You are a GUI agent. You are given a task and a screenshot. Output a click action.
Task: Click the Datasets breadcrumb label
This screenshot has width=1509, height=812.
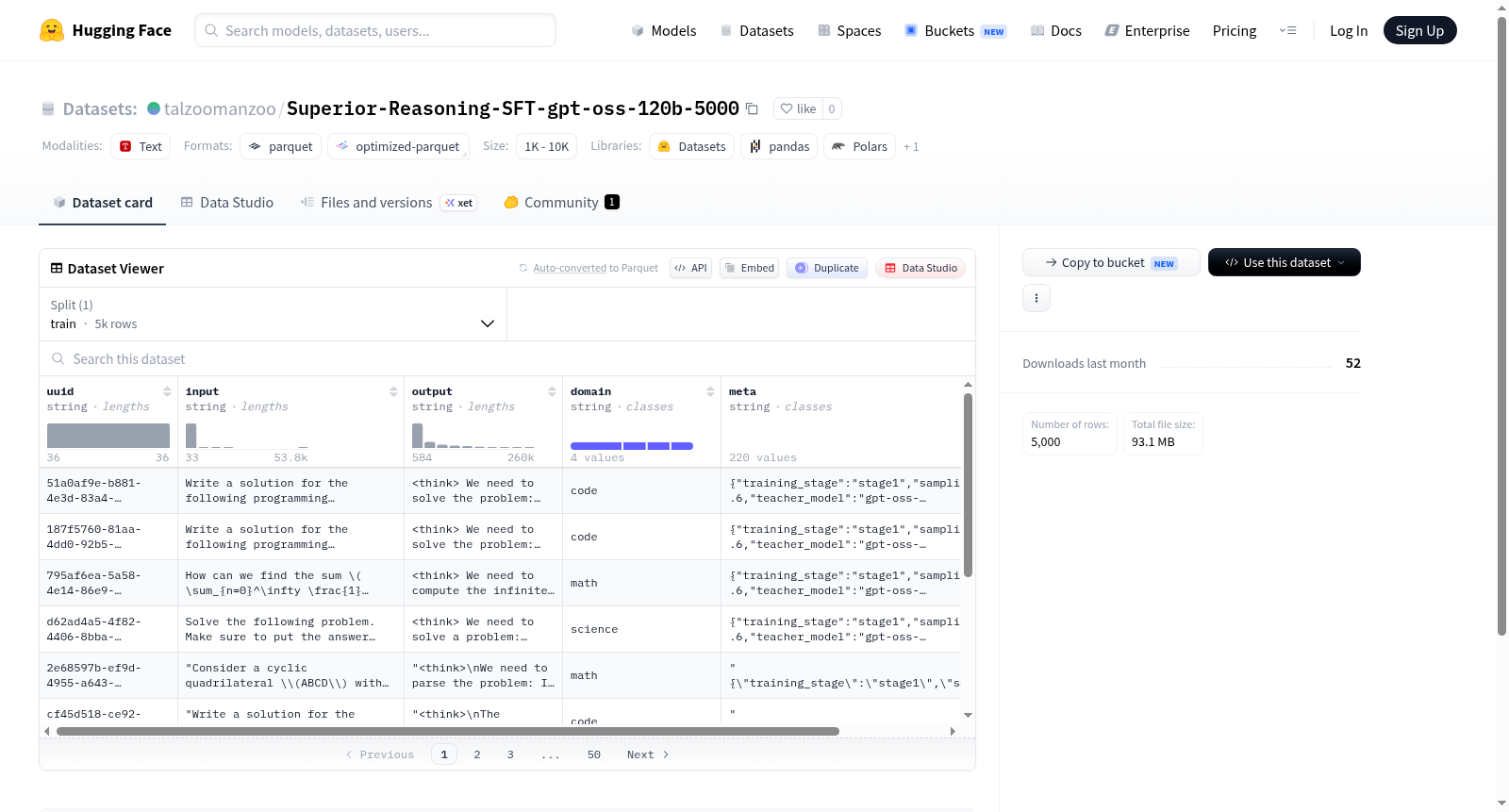click(x=100, y=108)
